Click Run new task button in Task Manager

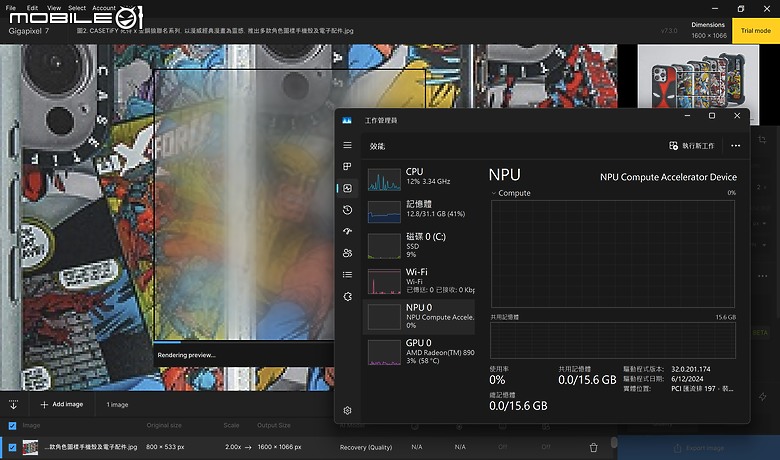click(x=691, y=146)
